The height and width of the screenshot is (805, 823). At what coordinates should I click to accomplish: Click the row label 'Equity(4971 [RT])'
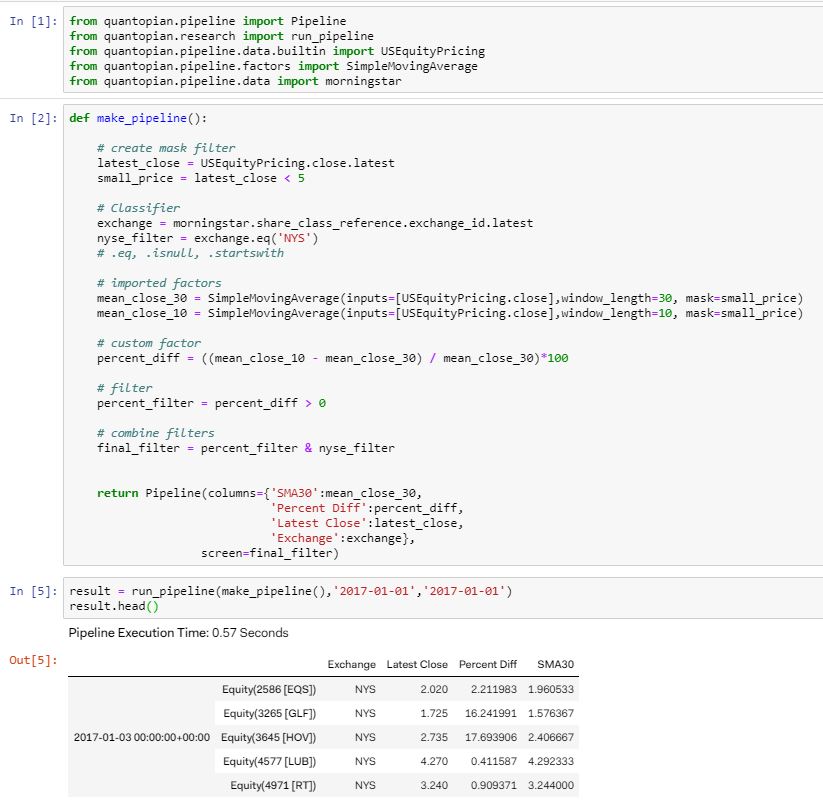point(273,786)
